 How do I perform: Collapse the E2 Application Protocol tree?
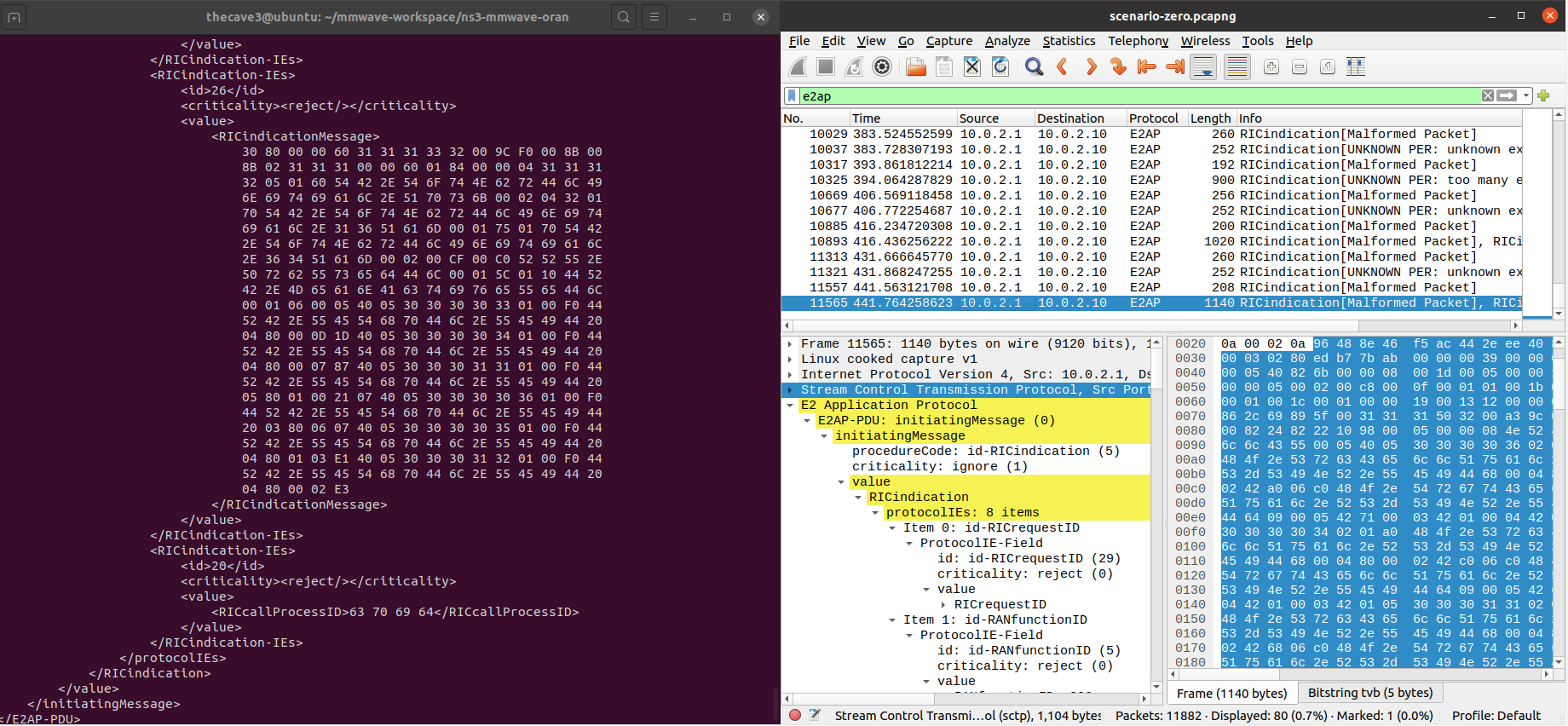(790, 406)
